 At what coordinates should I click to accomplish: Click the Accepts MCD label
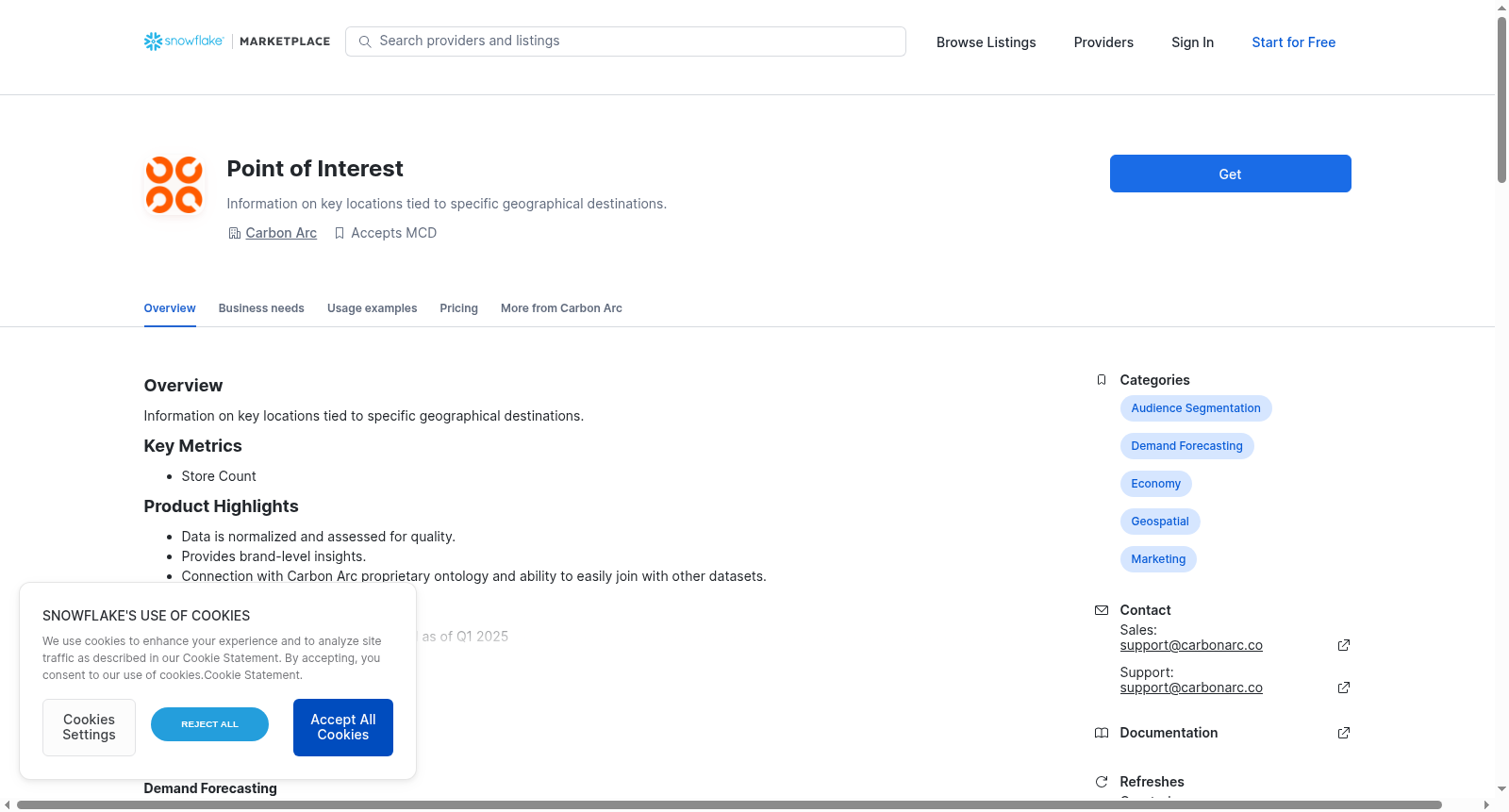394,233
